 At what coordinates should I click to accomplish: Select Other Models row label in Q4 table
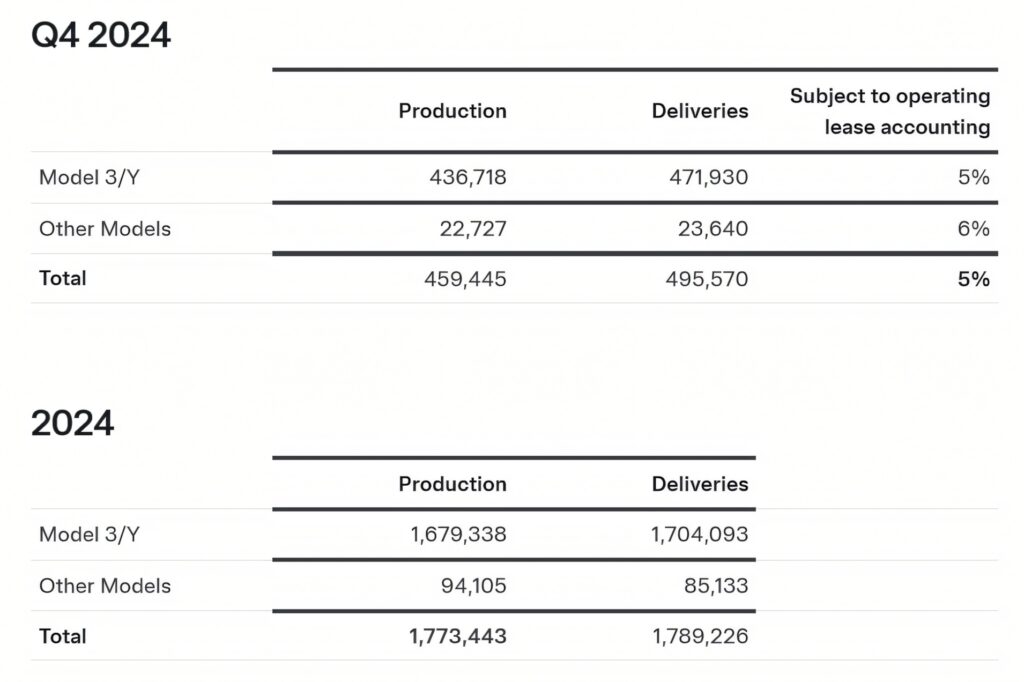pos(105,229)
